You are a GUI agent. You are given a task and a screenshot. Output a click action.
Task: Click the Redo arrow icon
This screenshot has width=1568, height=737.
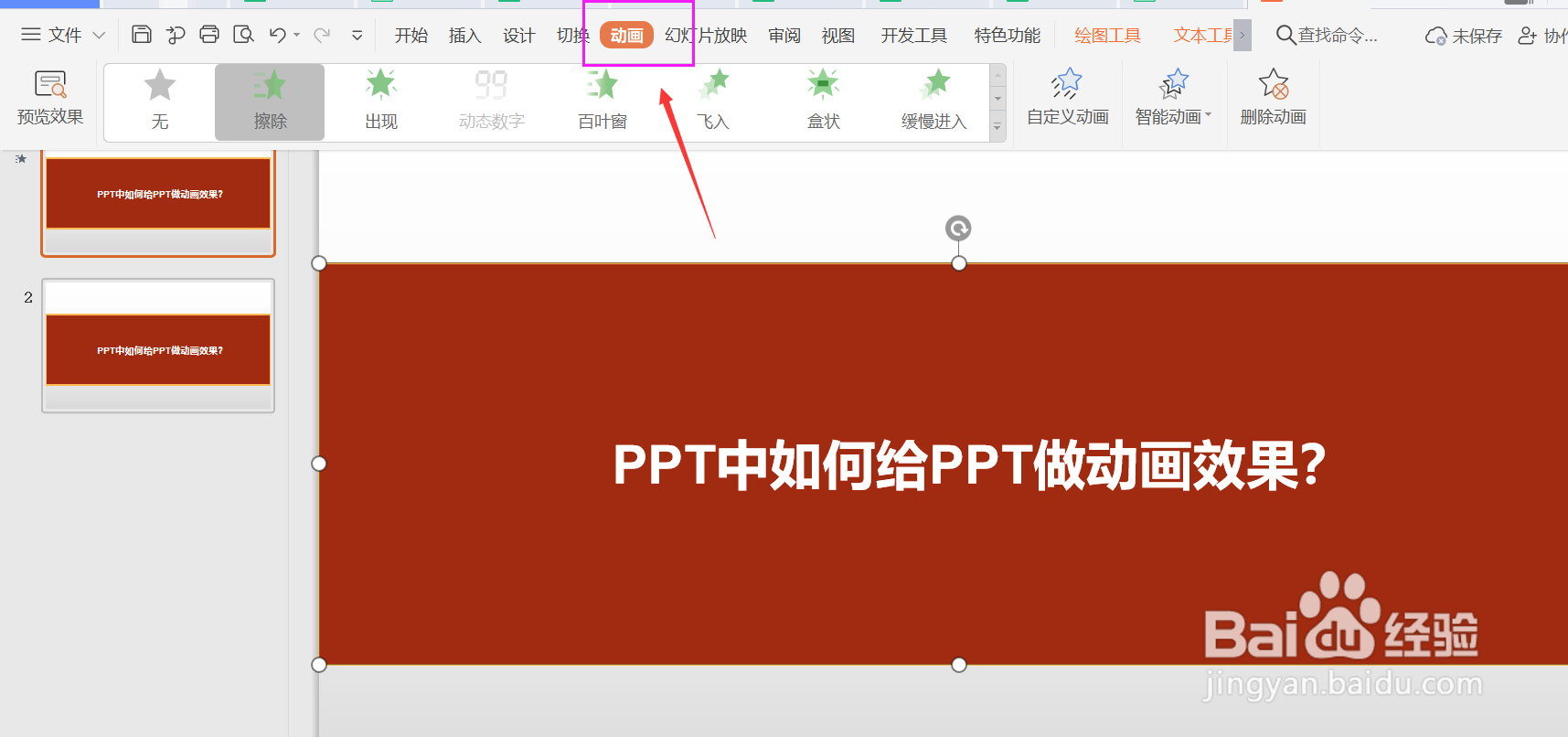point(322,35)
